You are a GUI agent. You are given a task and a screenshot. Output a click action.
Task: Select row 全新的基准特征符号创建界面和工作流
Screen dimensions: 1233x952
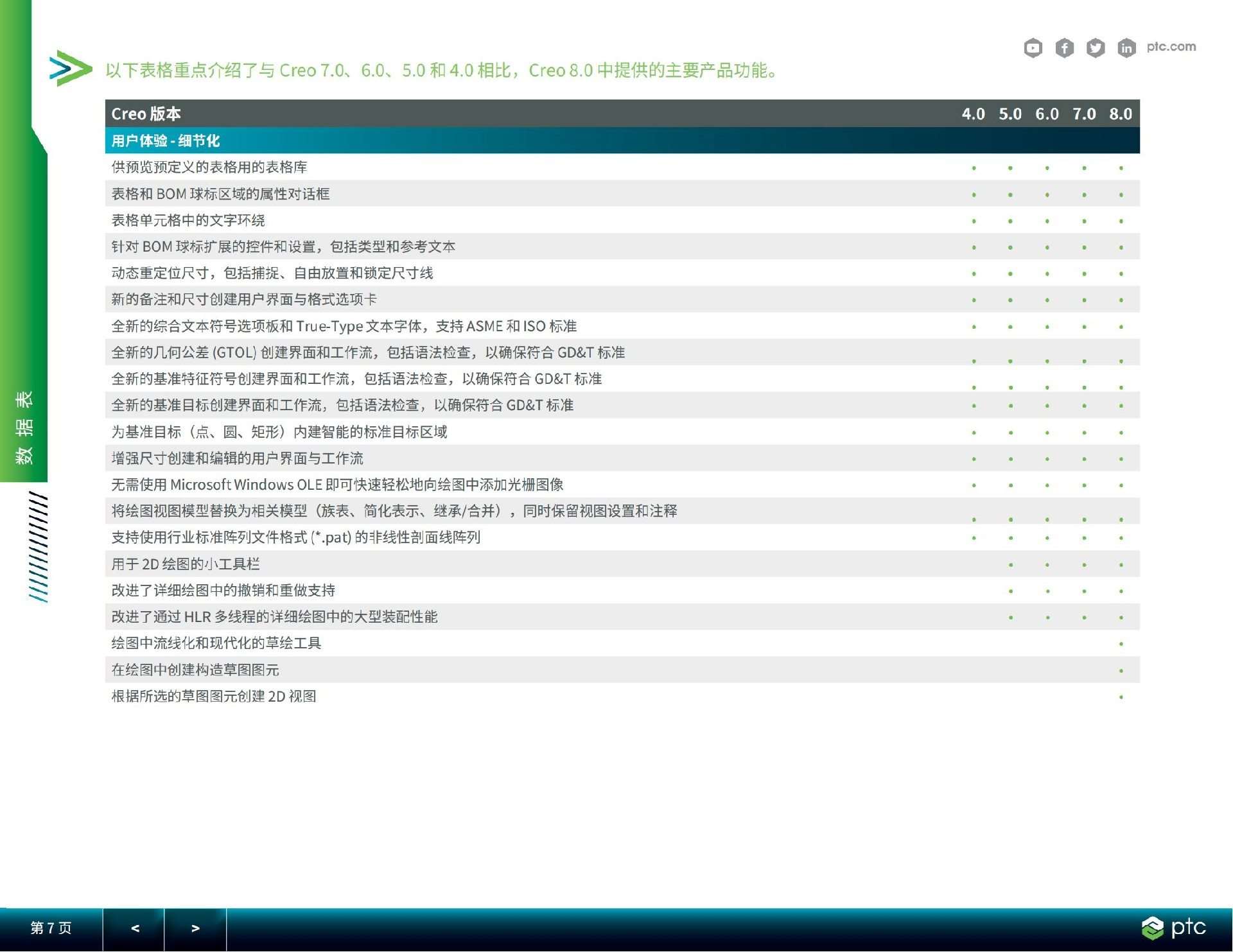coord(622,379)
